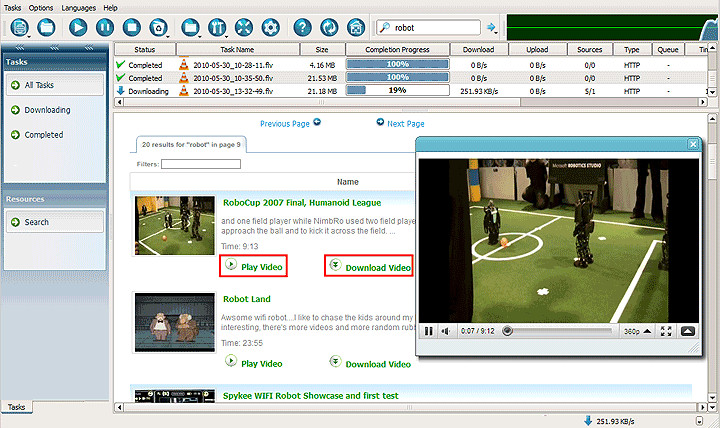Image resolution: width=720 pixels, height=428 pixels.
Task: Click Download Video for Robot Land
Action: click(378, 364)
